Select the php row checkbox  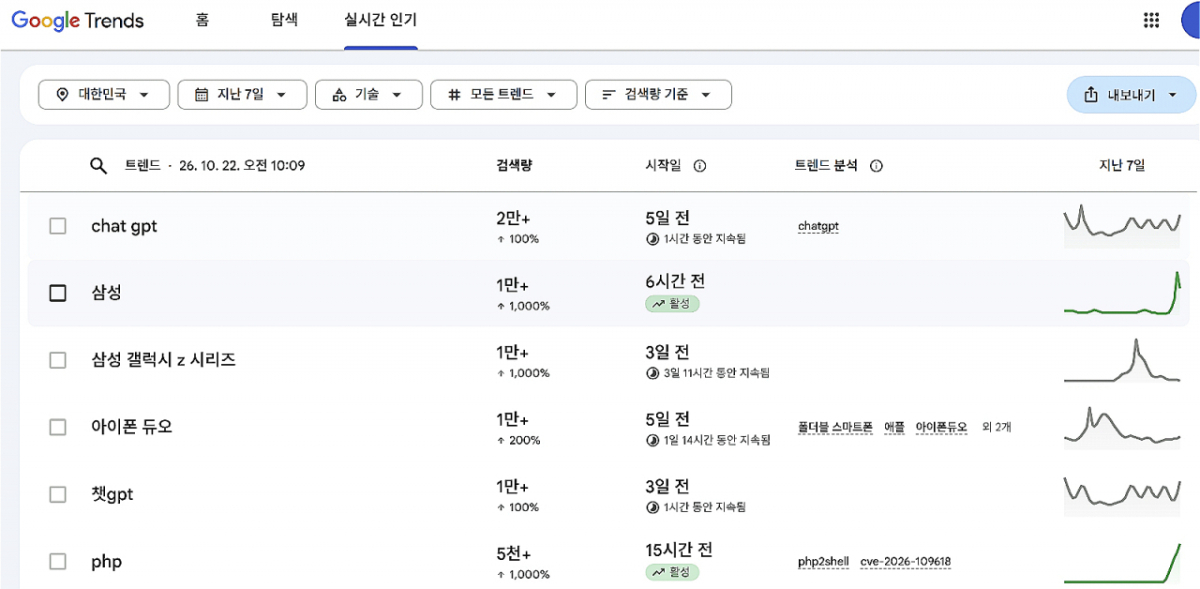[x=58, y=561]
